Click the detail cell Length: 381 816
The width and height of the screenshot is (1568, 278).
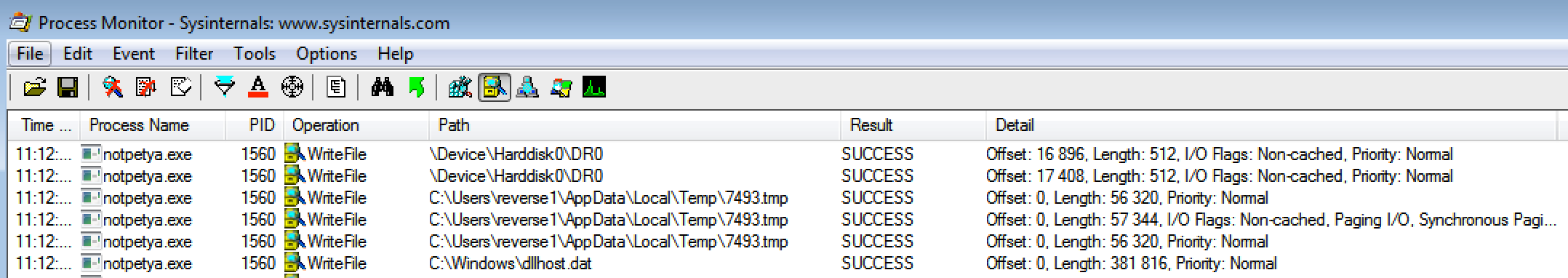(x=1131, y=263)
